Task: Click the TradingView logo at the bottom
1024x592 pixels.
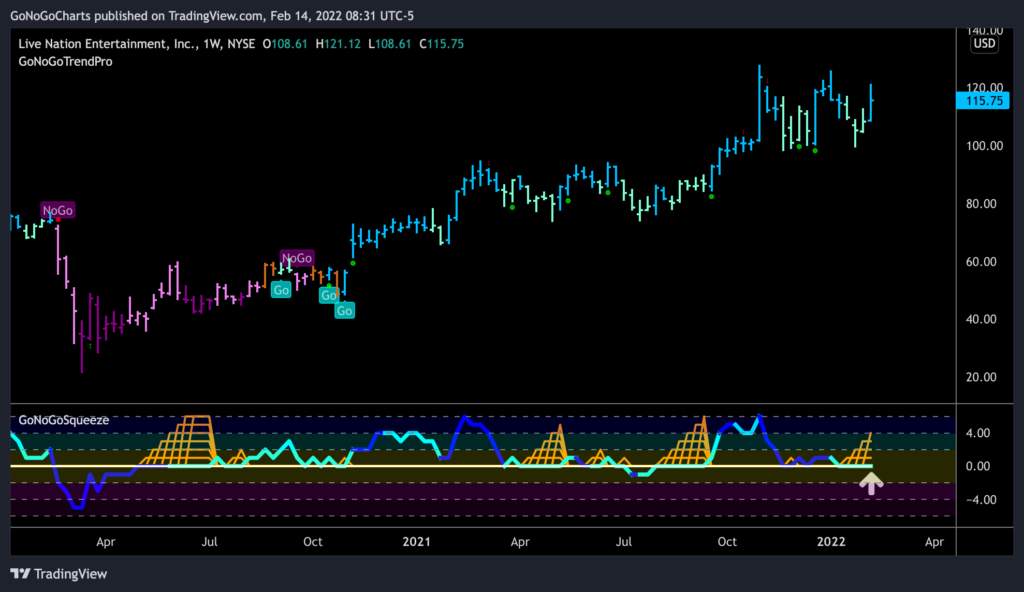Action: coord(59,574)
